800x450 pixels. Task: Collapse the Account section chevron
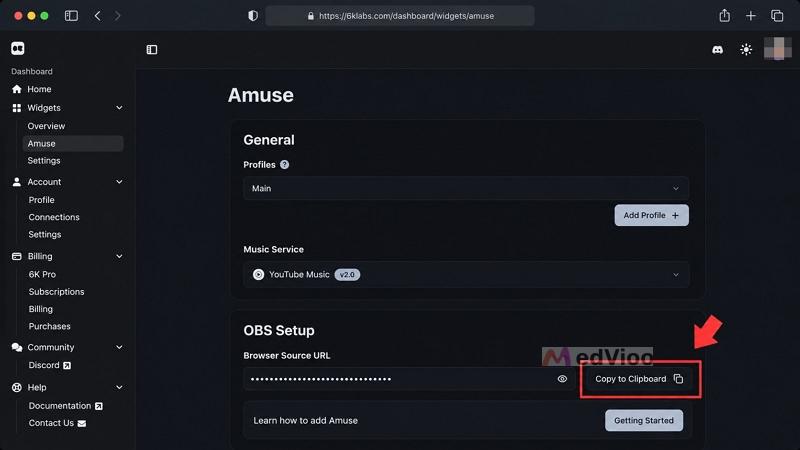pyautogui.click(x=119, y=182)
